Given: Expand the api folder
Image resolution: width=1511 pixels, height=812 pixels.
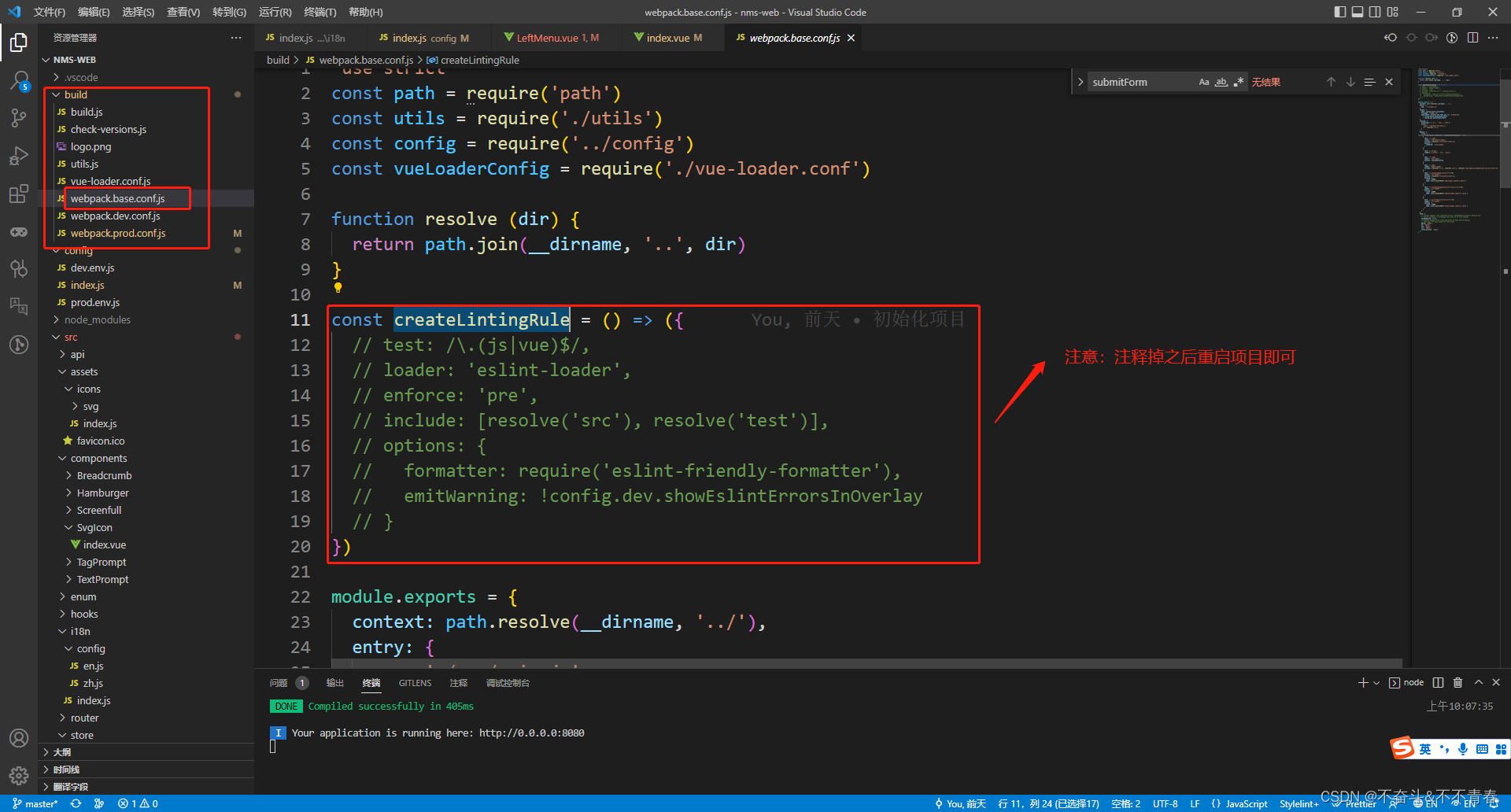Looking at the screenshot, I should coord(63,354).
